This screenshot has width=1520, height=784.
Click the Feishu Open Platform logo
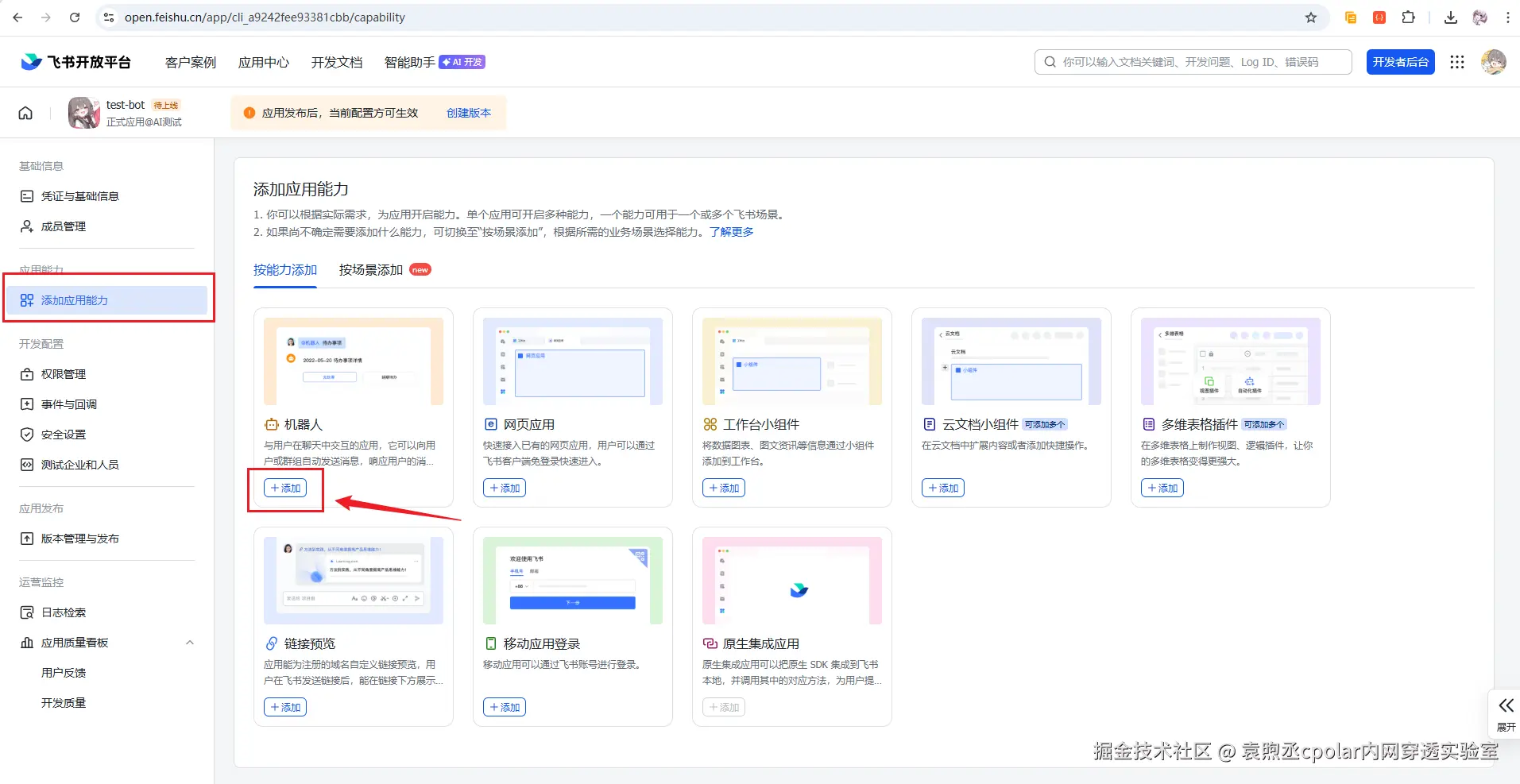pos(75,62)
